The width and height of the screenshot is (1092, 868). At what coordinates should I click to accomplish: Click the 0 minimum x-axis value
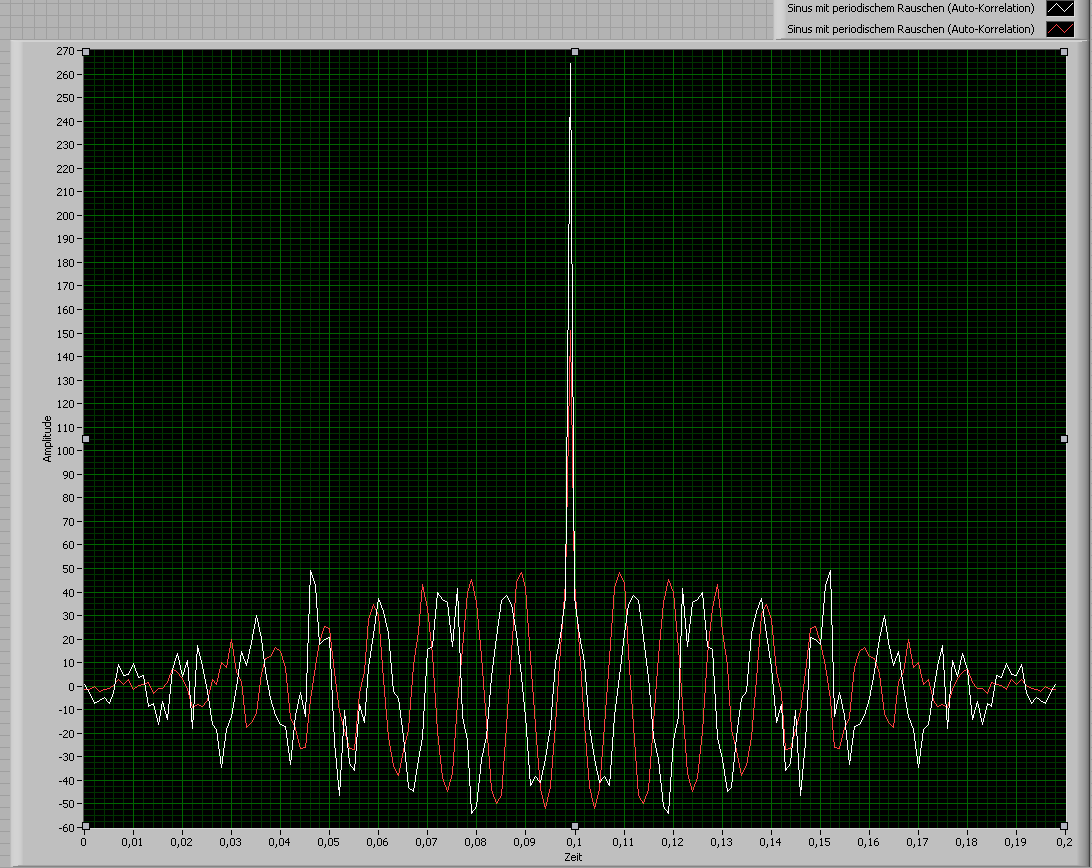[x=84, y=842]
